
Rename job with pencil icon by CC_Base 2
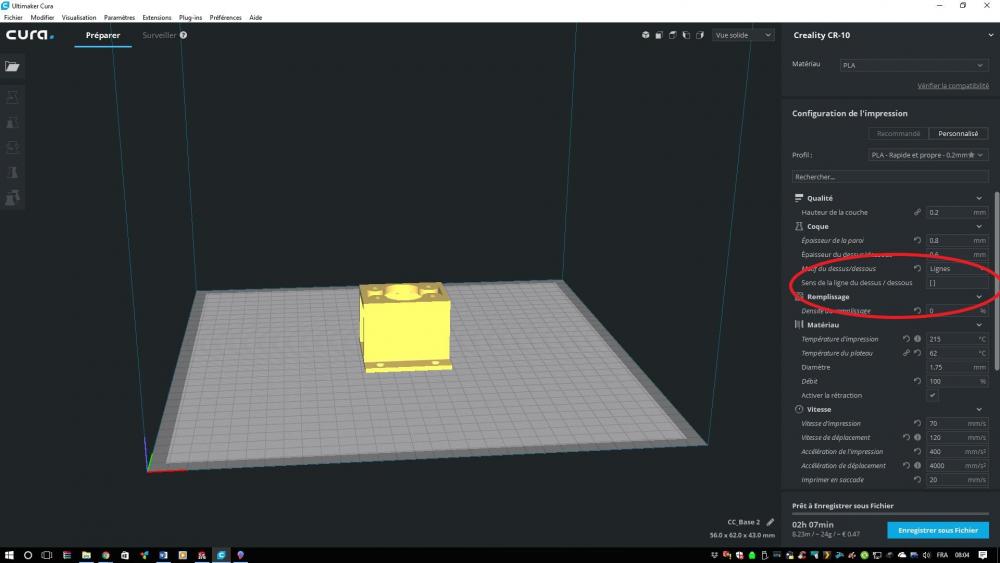coord(770,522)
